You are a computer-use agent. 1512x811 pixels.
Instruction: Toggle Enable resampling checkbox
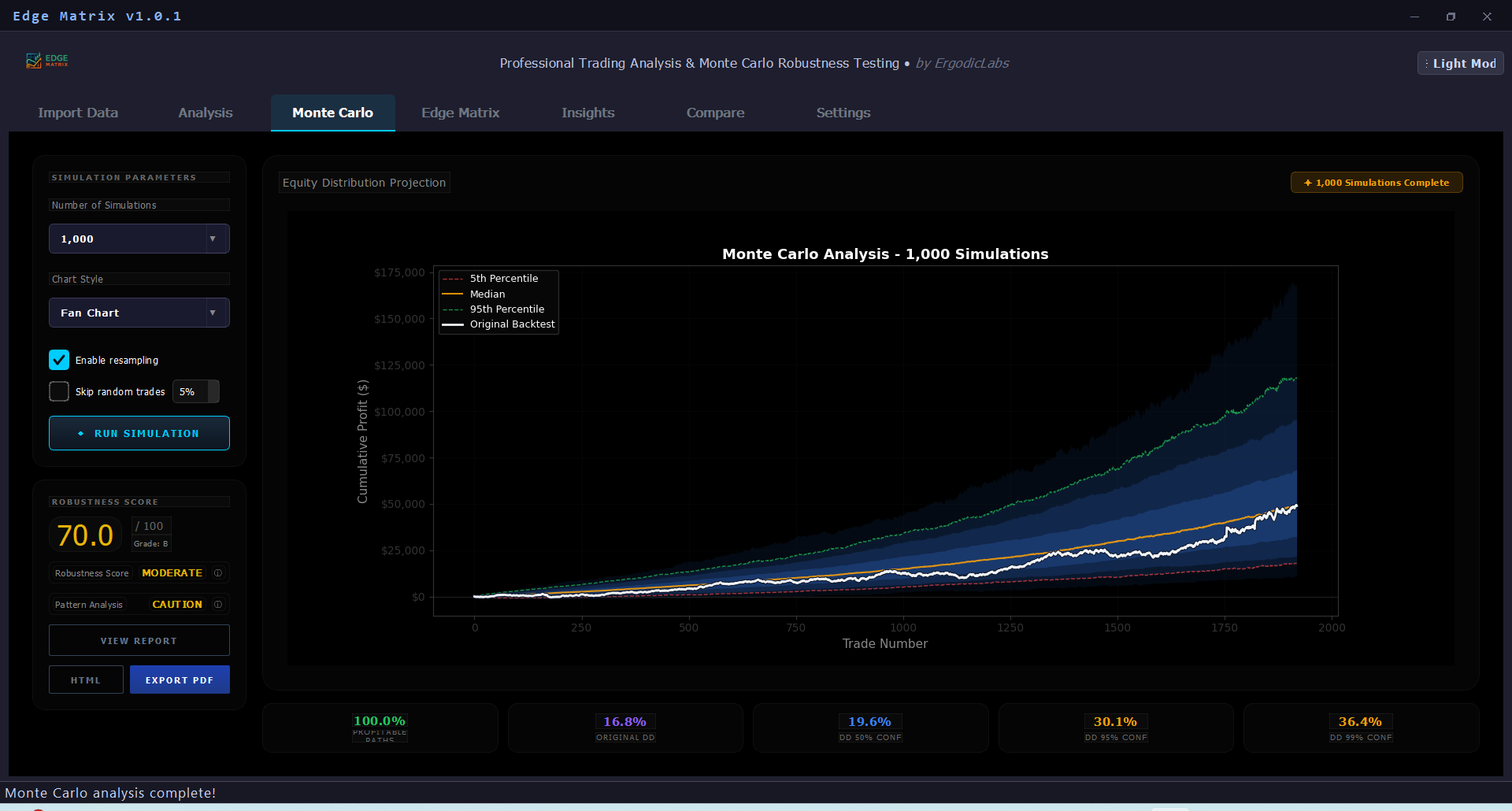click(x=59, y=360)
